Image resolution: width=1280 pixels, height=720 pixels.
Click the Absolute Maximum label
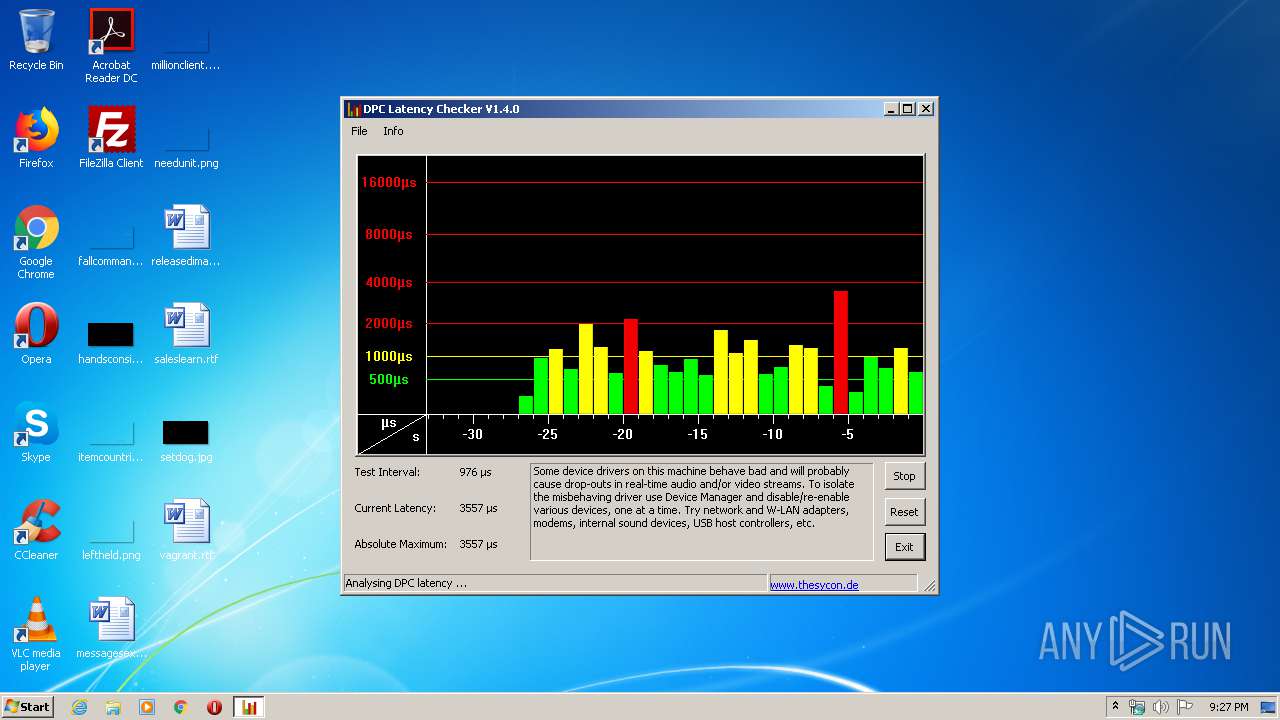tap(400, 544)
